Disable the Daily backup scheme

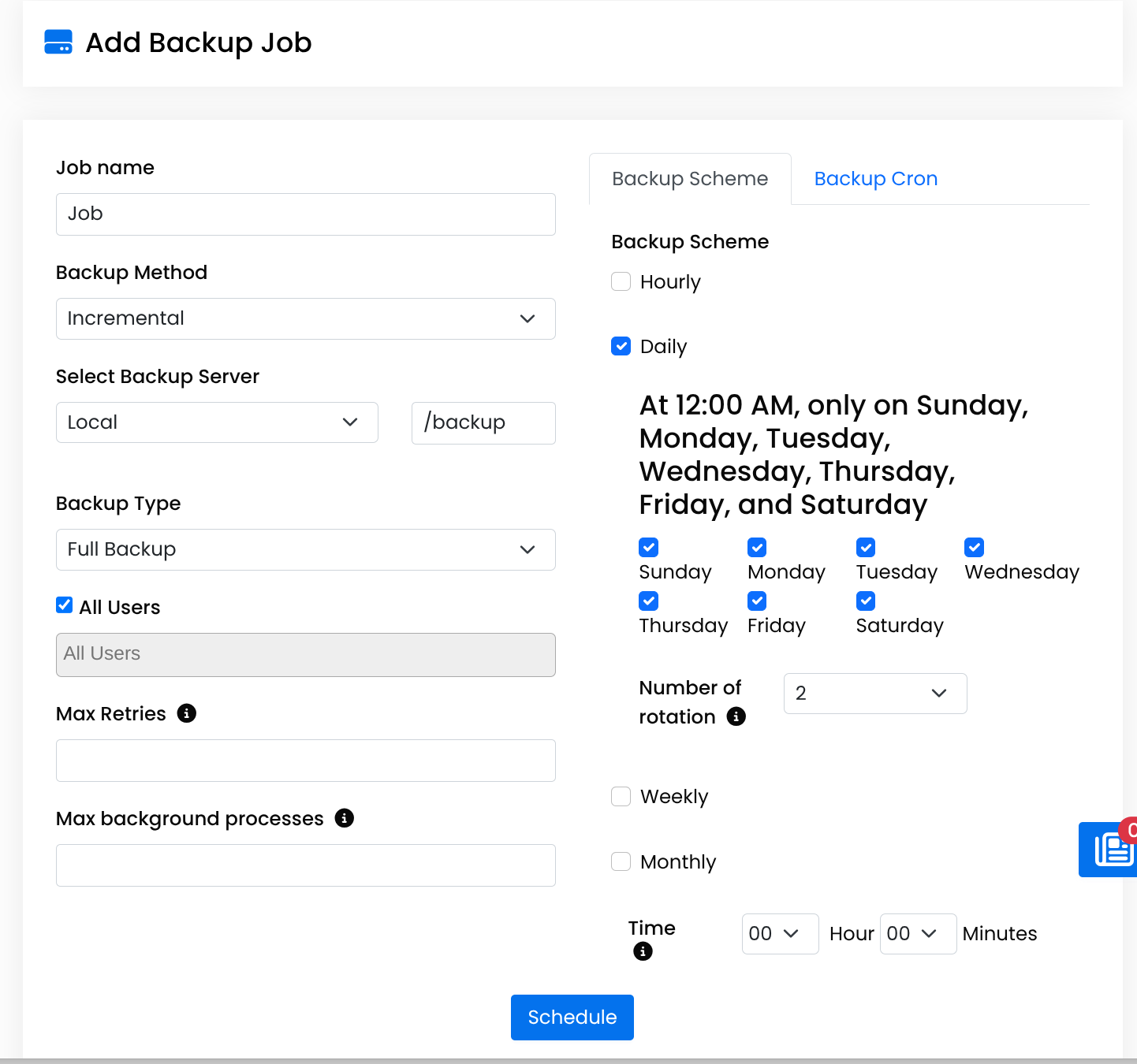point(621,346)
